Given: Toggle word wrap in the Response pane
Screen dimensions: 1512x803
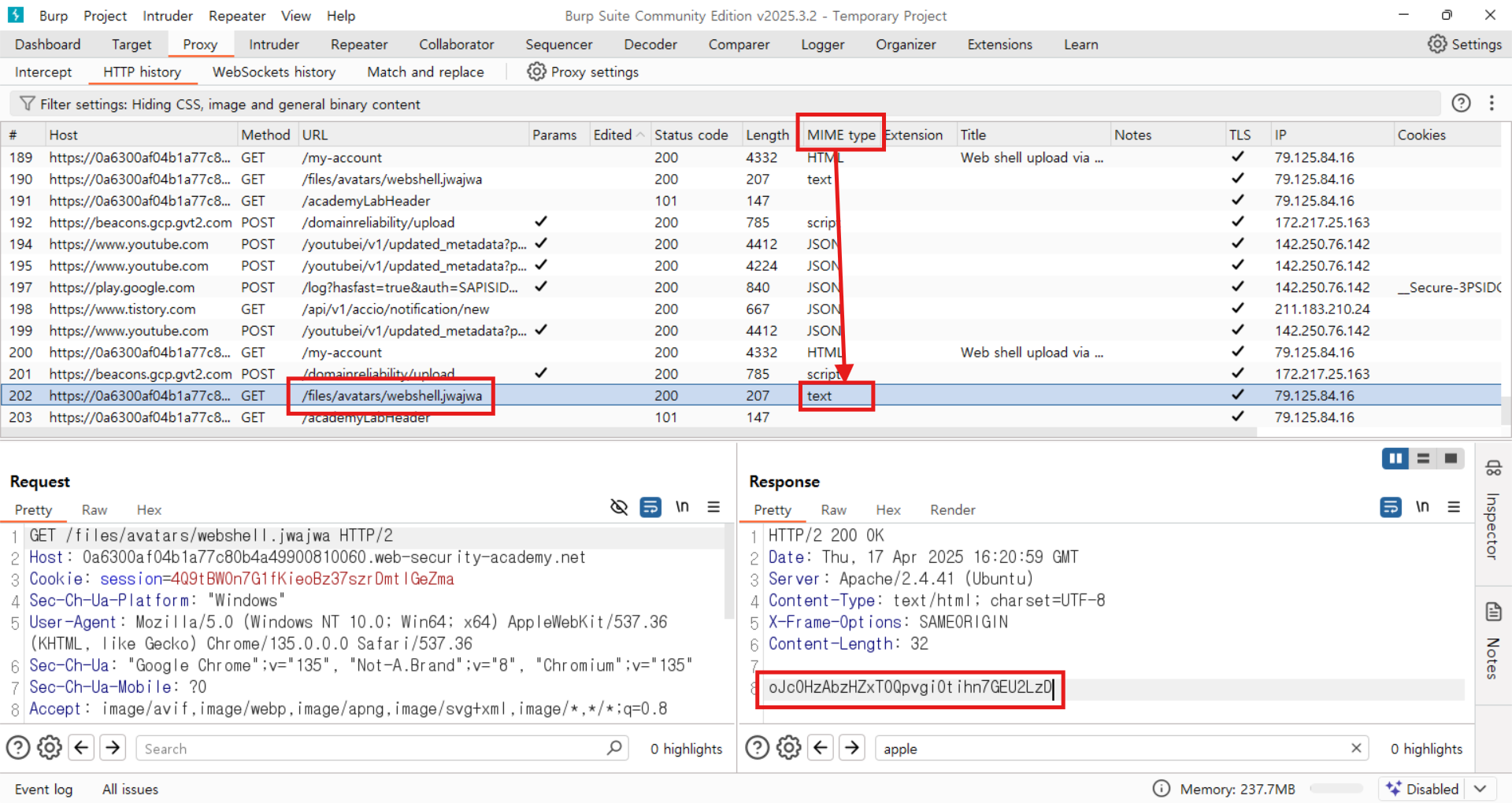Looking at the screenshot, I should [1391, 507].
